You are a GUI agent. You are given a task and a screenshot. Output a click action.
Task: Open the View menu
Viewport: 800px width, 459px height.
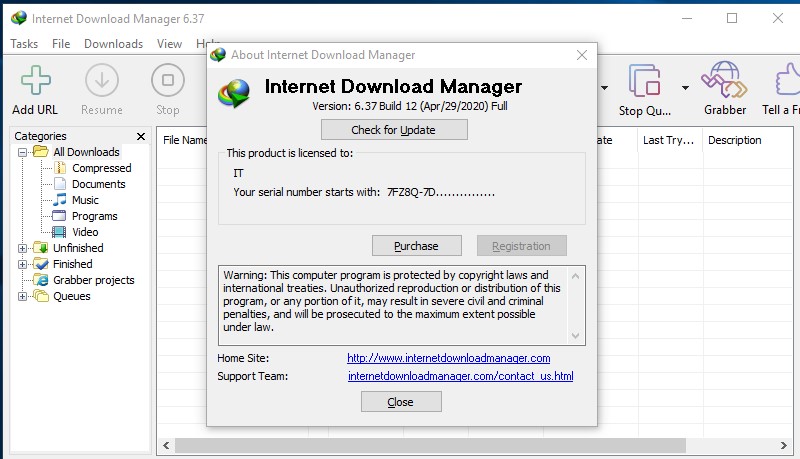(x=169, y=44)
